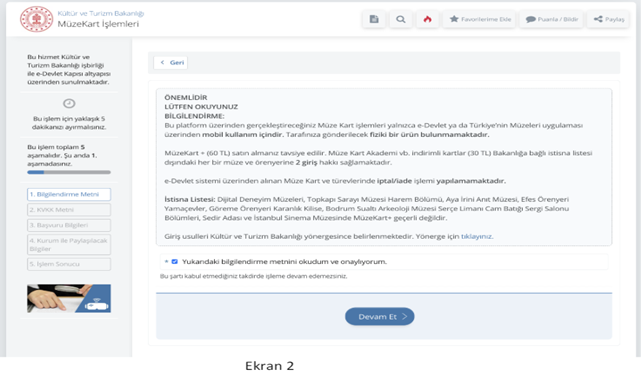Click the clock icon in sidebar
641x380 pixels.
pyautogui.click(x=69, y=103)
